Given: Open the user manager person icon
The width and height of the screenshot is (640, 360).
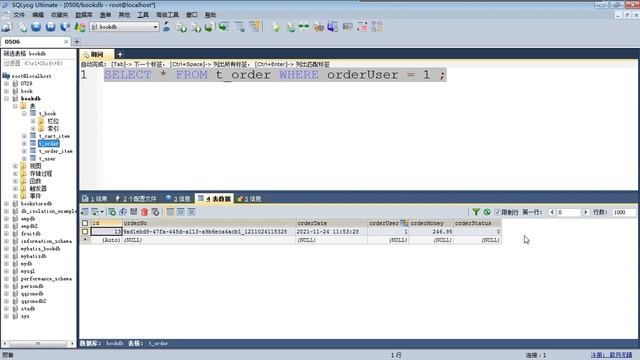Looking at the screenshot, I should pyautogui.click(x=167, y=27).
